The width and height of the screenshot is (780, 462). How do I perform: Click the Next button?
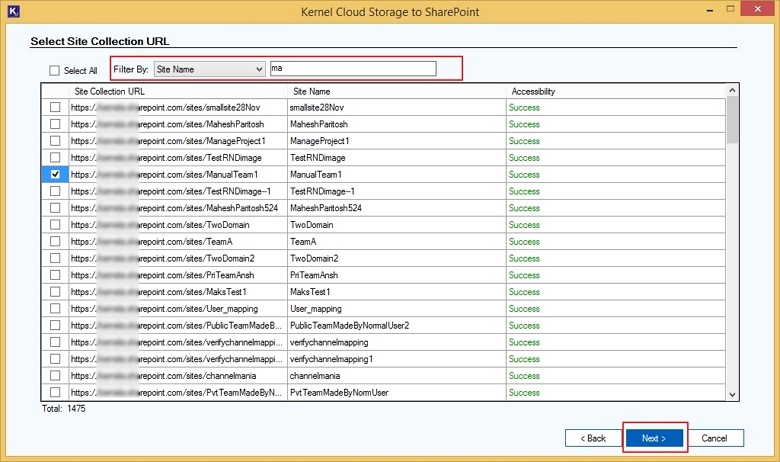(654, 438)
